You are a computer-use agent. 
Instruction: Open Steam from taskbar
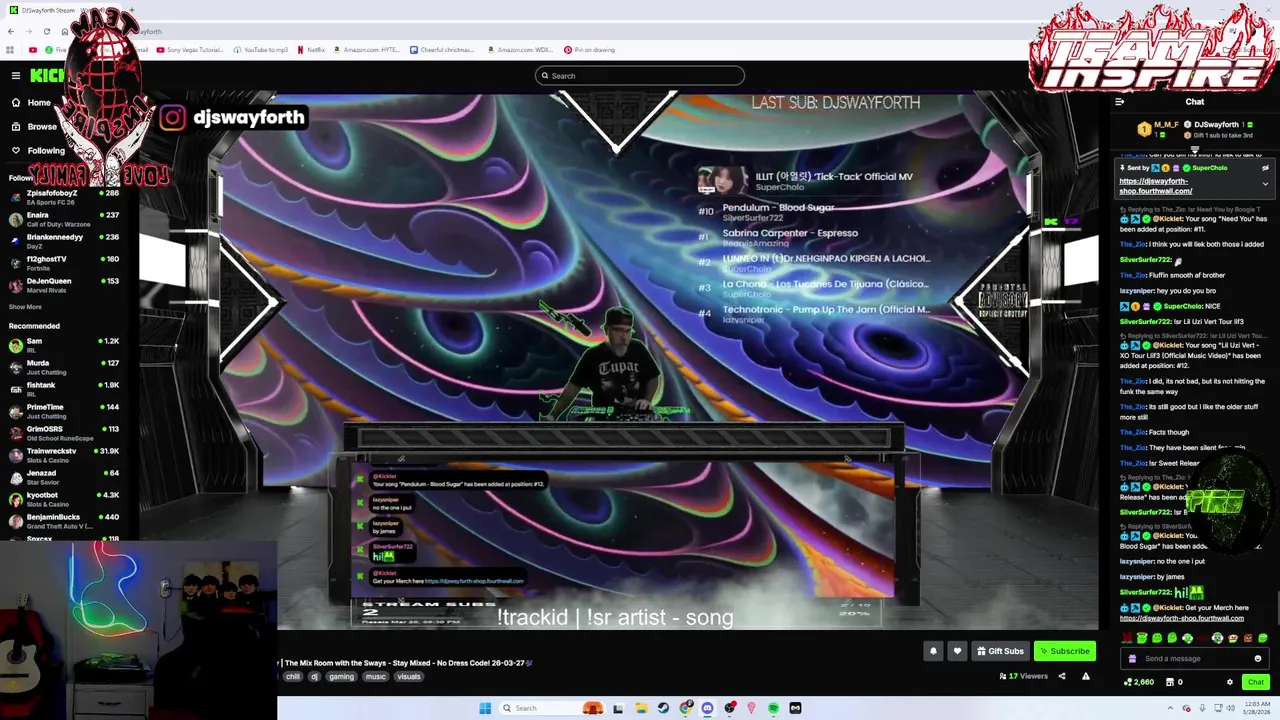[663, 708]
